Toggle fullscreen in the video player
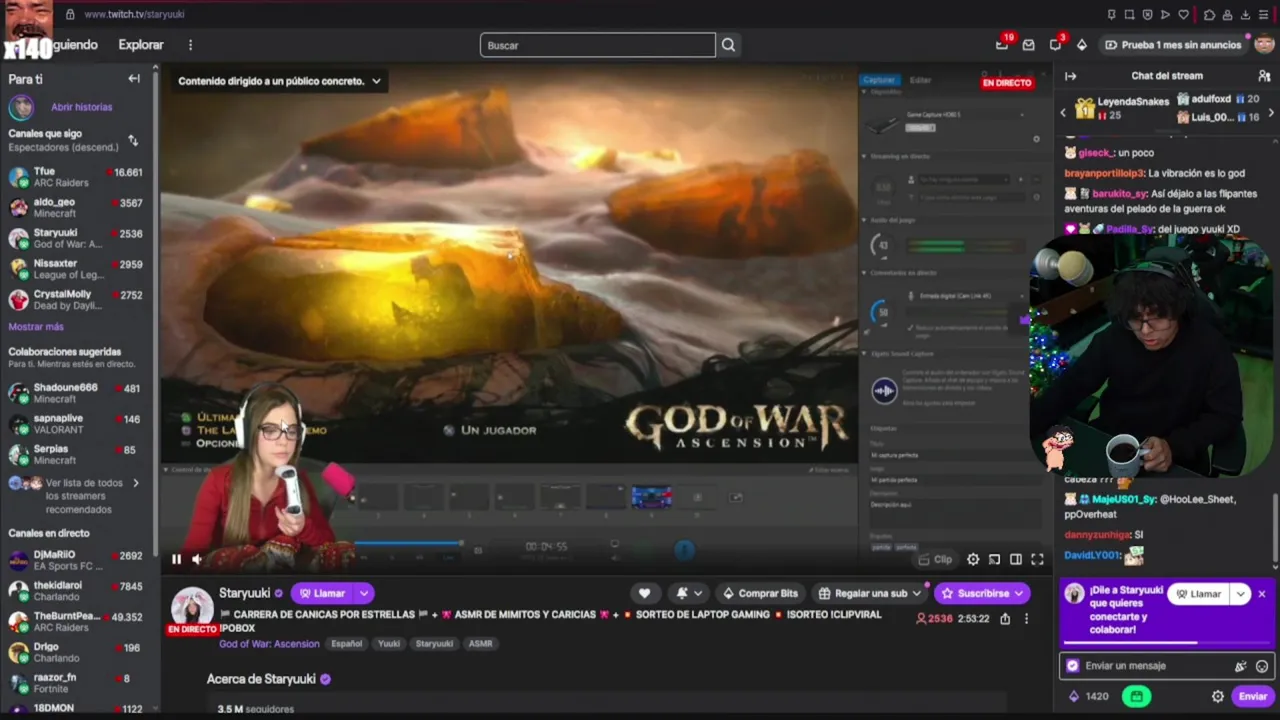 click(x=1037, y=560)
